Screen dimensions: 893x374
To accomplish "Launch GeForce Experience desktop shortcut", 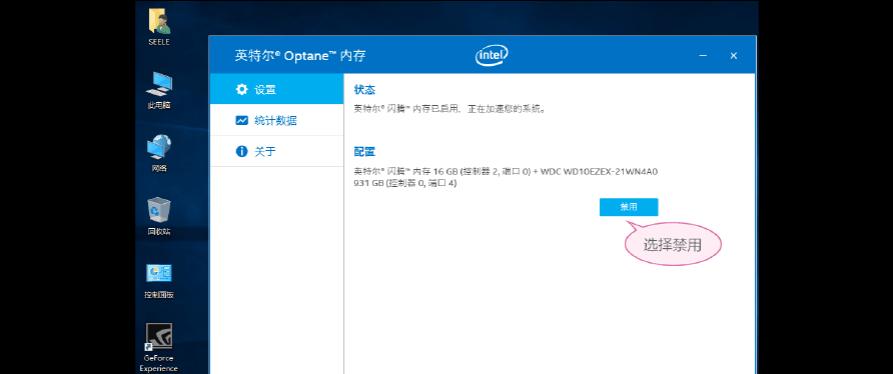I will [159, 347].
